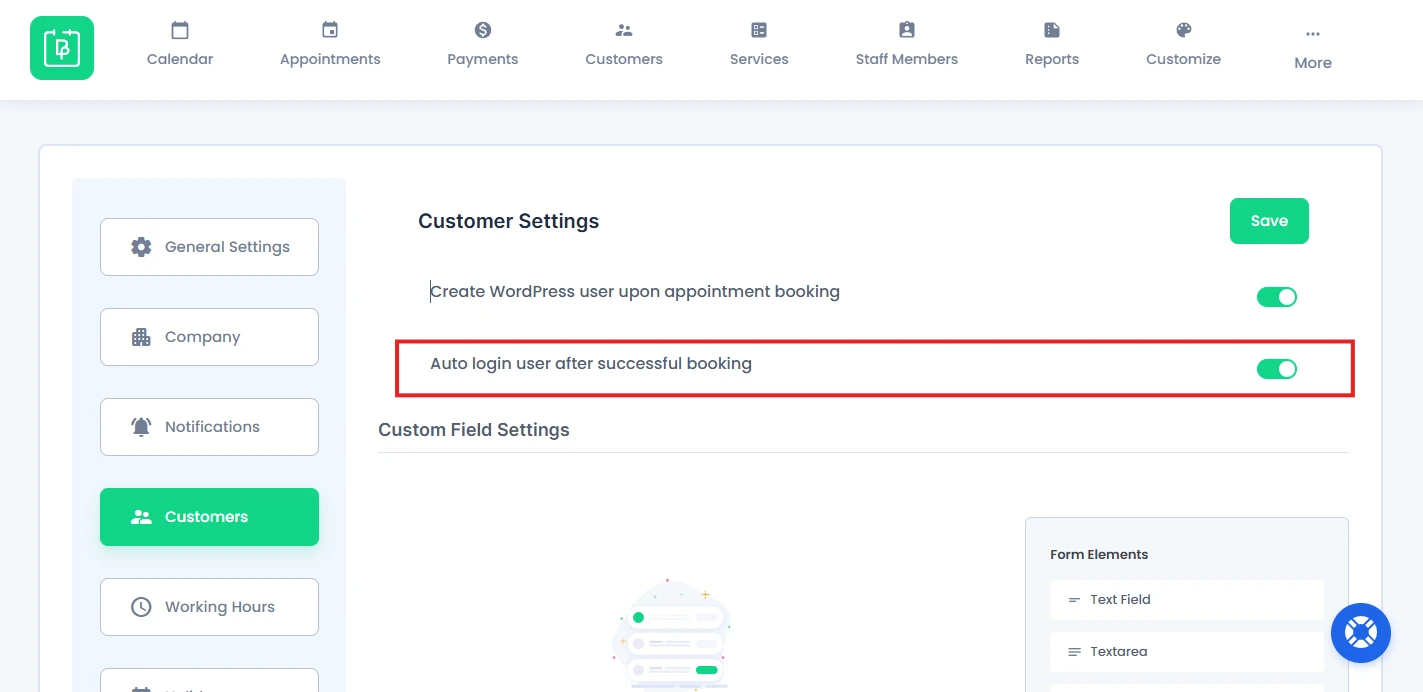The height and width of the screenshot is (692, 1423).
Task: Click the Textarea element icon
Action: (x=1074, y=652)
